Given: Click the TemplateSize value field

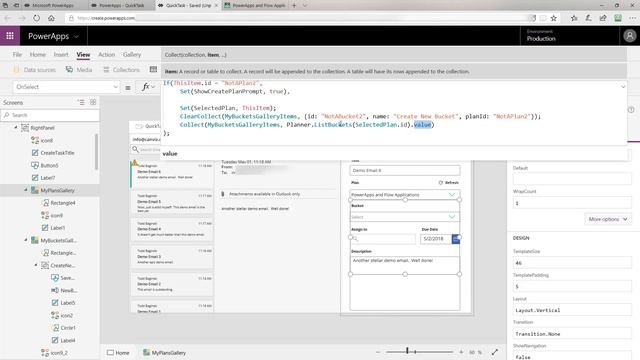Looking at the screenshot, I should click(x=571, y=263).
